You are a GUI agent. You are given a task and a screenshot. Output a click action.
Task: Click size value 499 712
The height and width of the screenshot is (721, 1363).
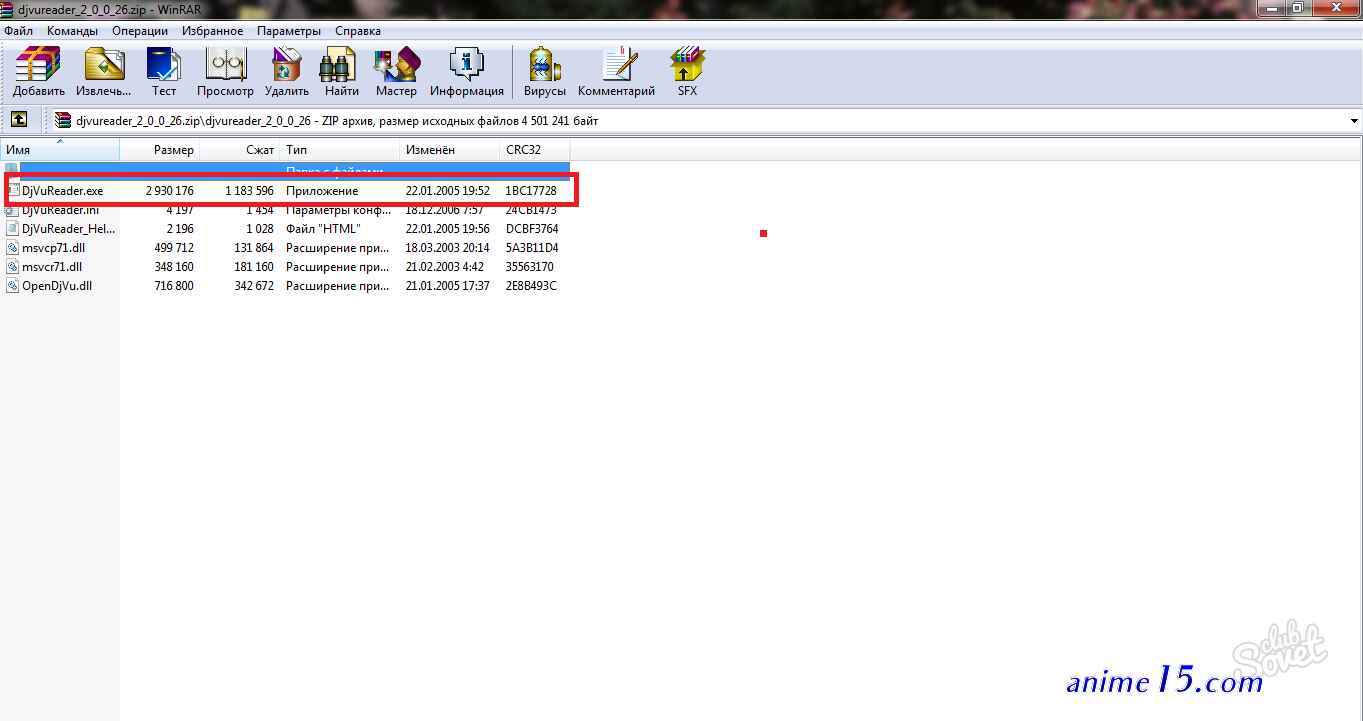point(174,248)
